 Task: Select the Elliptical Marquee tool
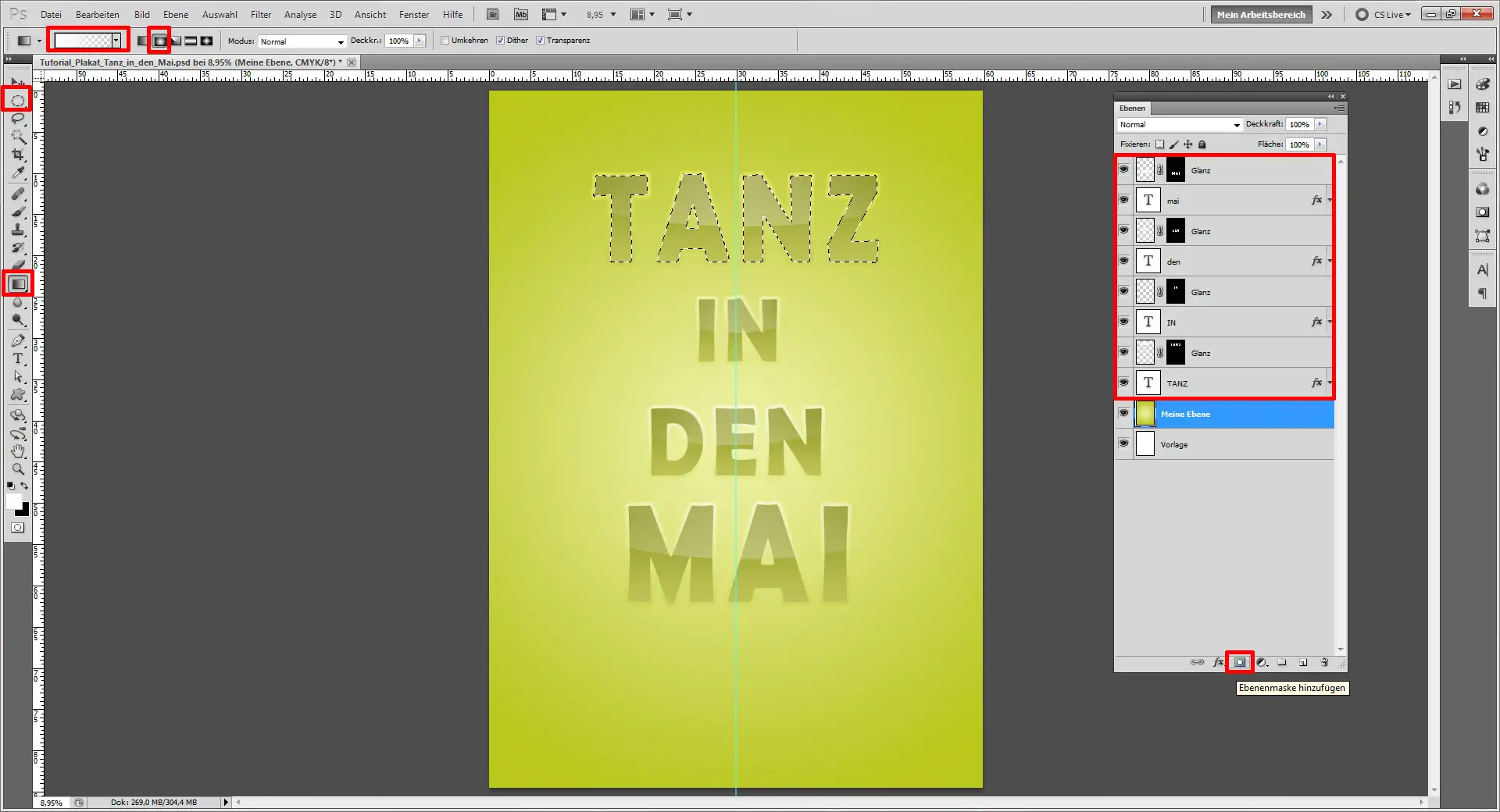[17, 100]
